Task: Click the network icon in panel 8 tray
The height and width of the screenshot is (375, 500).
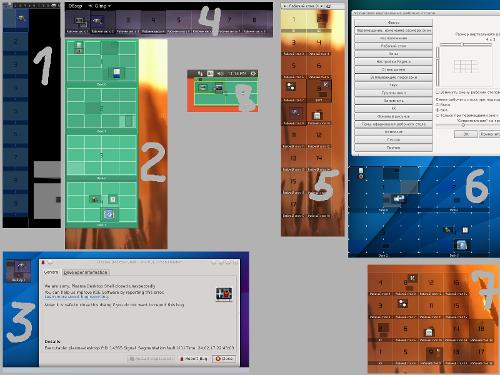Action: click(x=210, y=73)
